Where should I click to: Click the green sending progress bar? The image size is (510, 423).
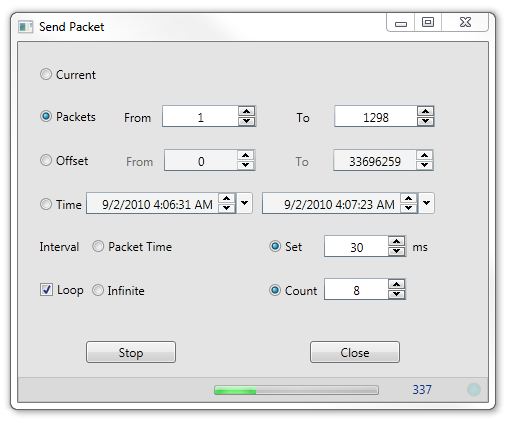296,390
